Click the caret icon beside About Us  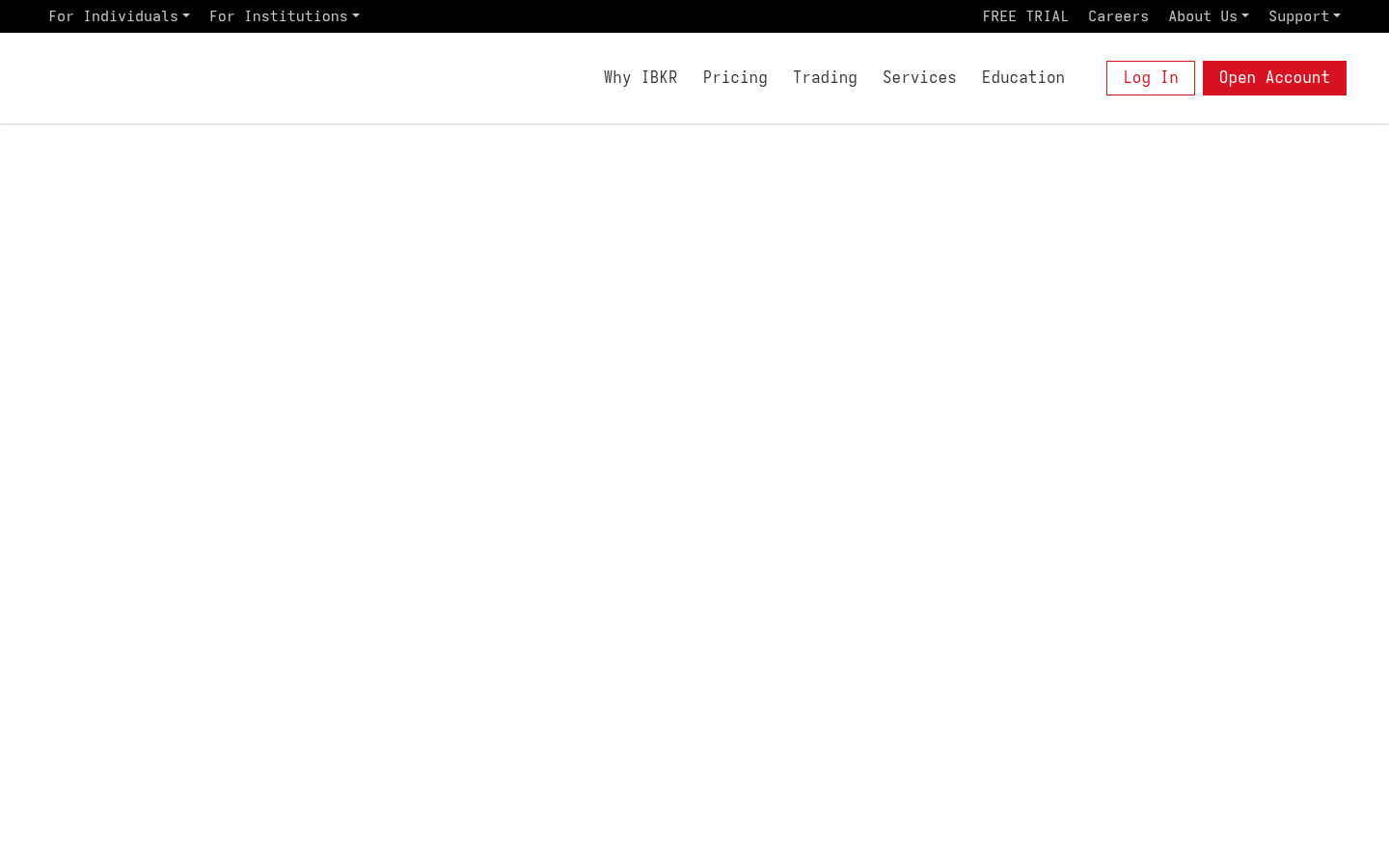(x=1245, y=16)
